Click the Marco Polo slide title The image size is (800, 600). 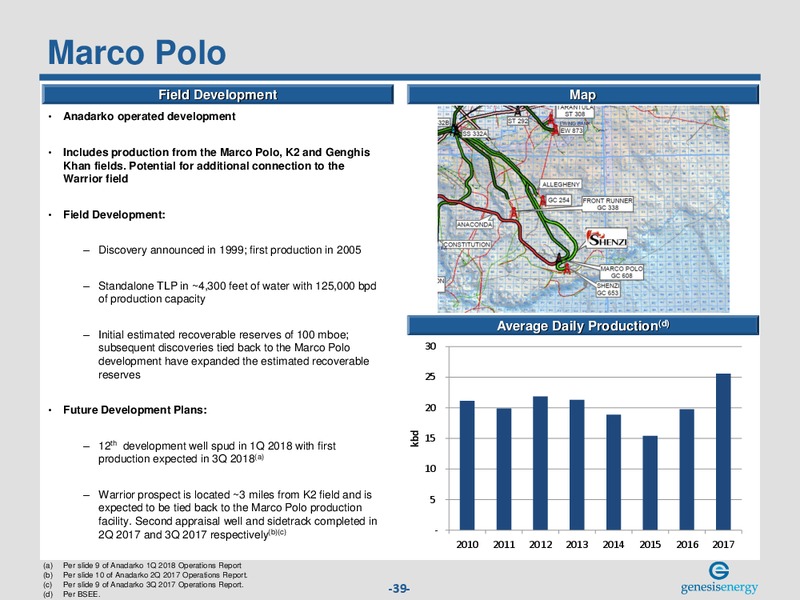pyautogui.click(x=137, y=53)
